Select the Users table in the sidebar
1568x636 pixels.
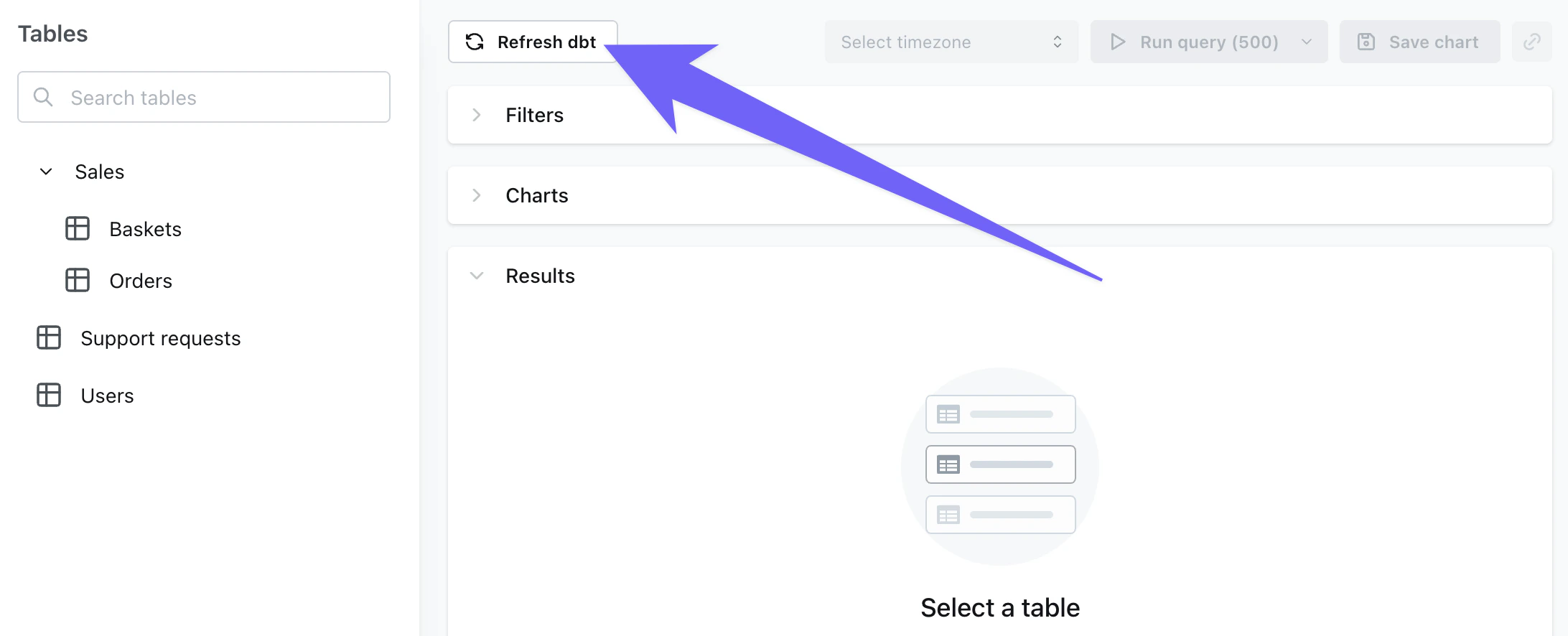click(x=107, y=395)
